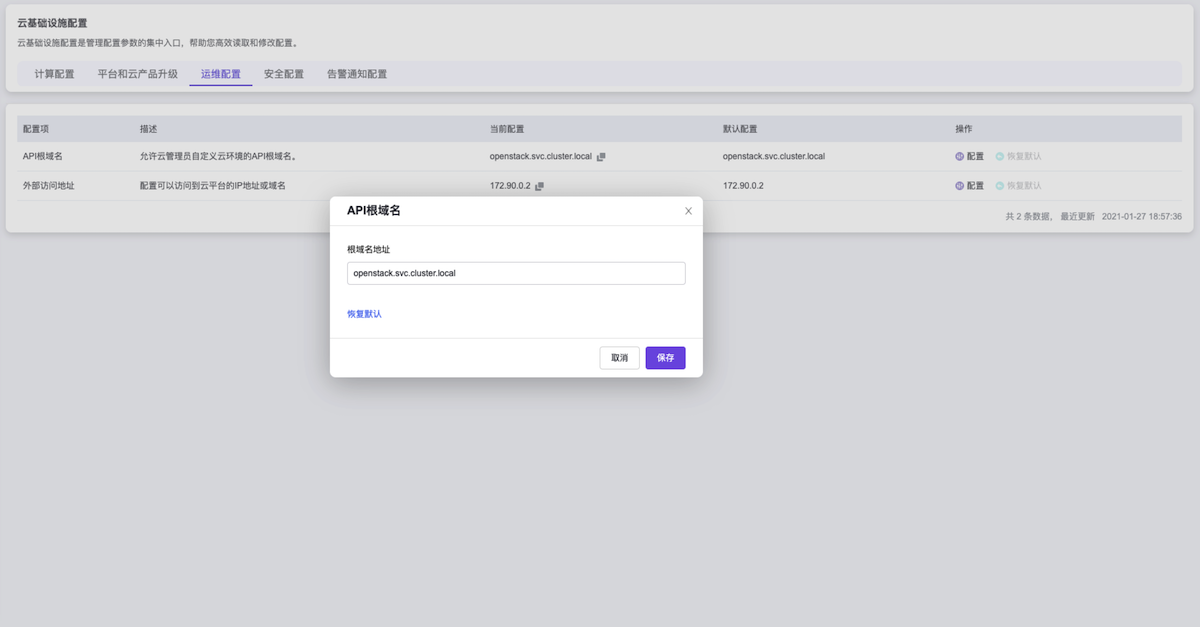
Task: Copy the current 172.90.0.2 address value
Action: (x=540, y=186)
